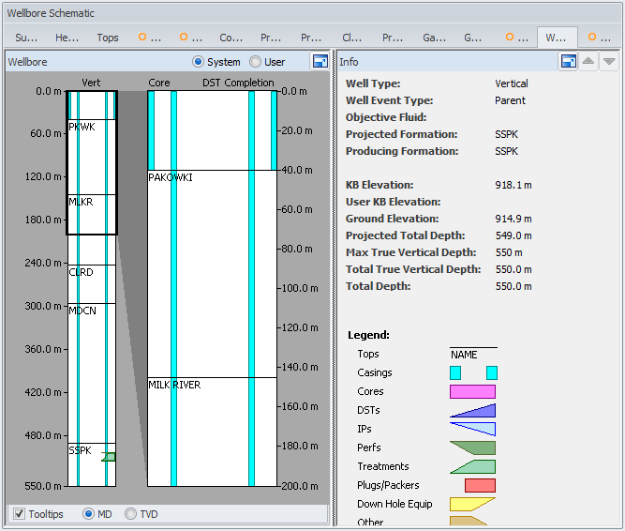Click the pink Cores legend swatch

click(x=473, y=391)
